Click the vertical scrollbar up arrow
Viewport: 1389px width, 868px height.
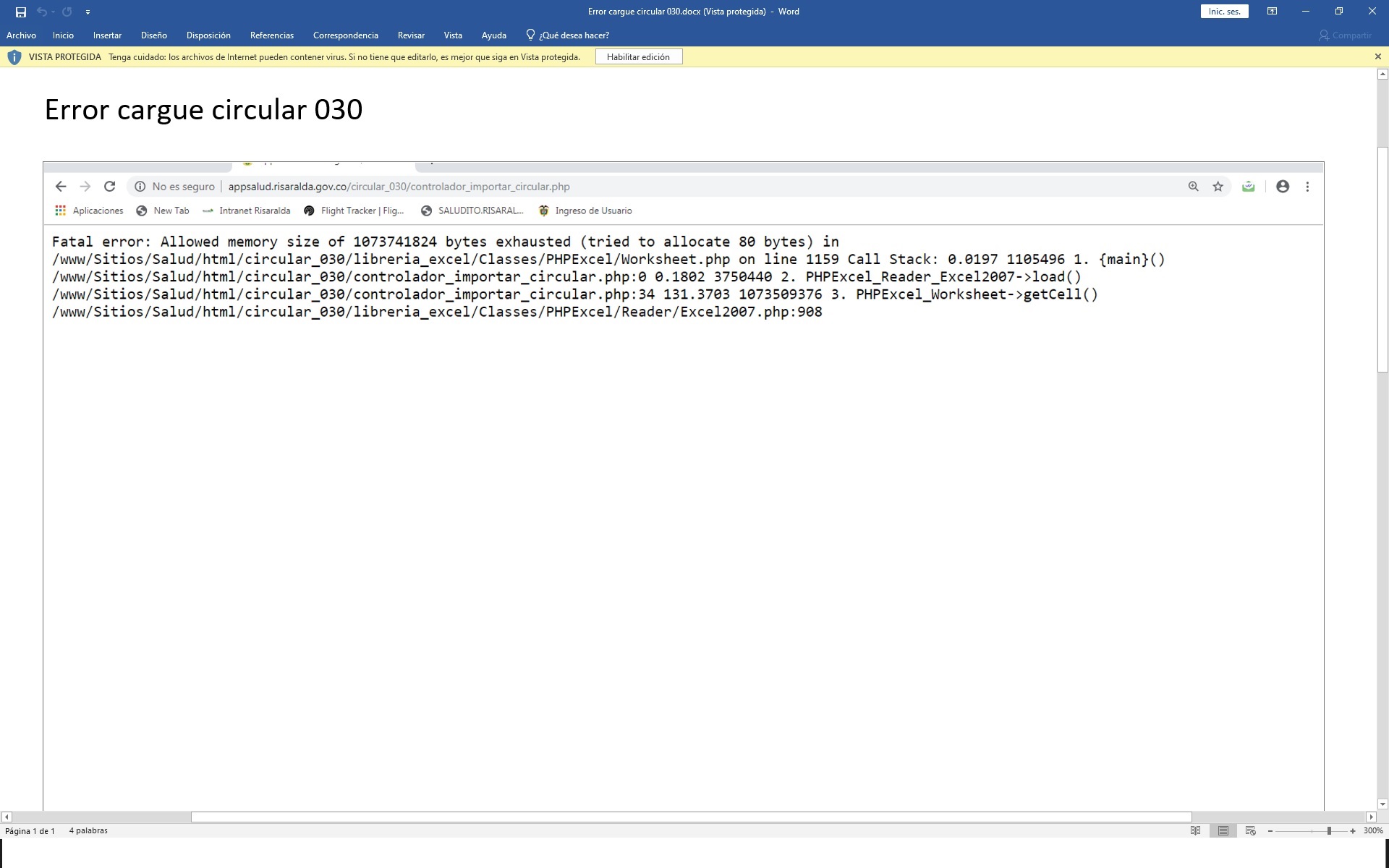[x=1382, y=74]
